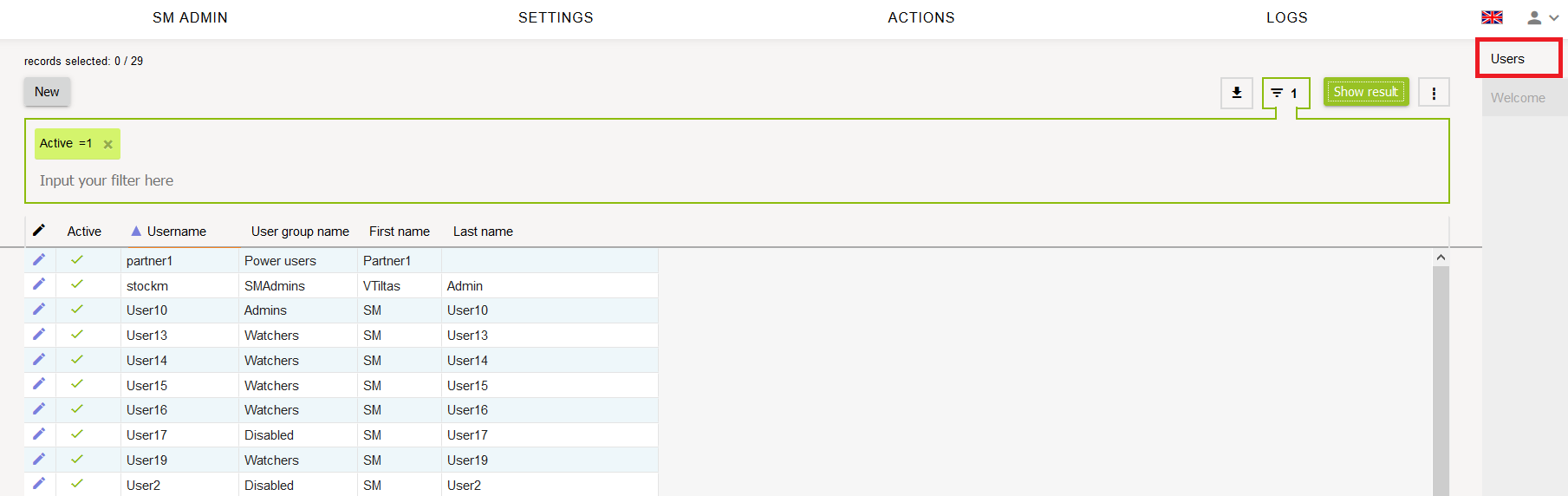1568x496 pixels.
Task: Click the New button
Action: 47,92
